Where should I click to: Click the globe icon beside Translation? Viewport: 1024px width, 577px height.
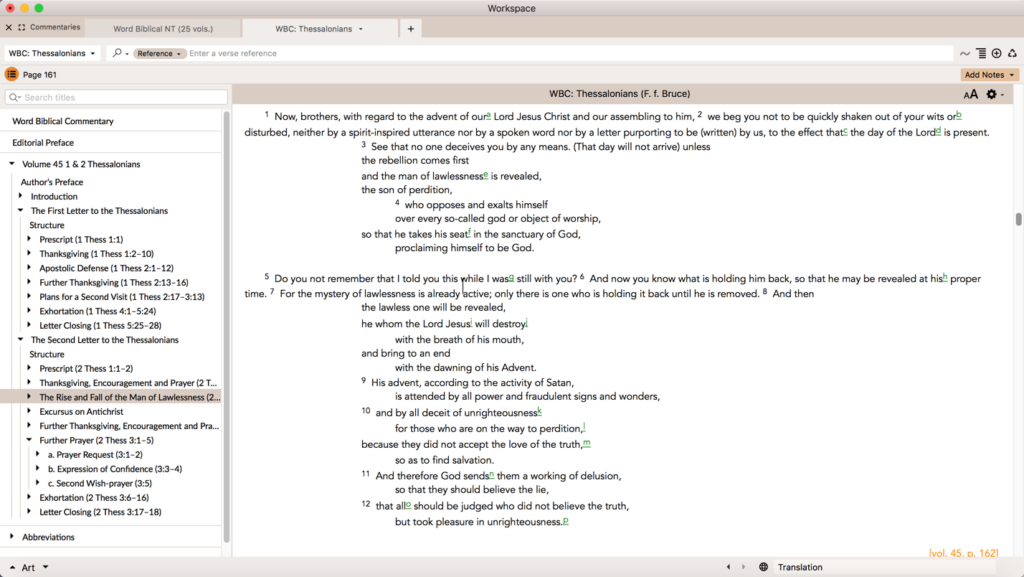763,567
